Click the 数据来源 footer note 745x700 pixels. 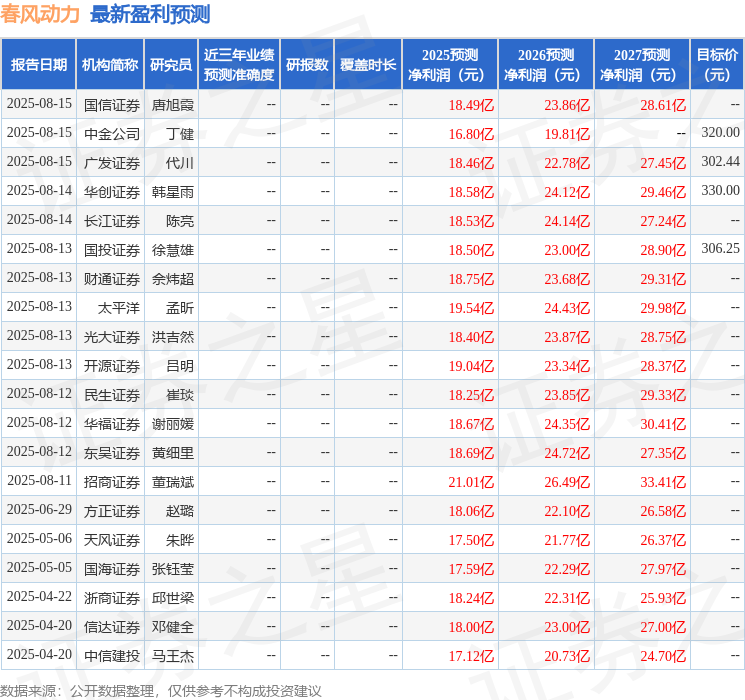(x=161, y=690)
